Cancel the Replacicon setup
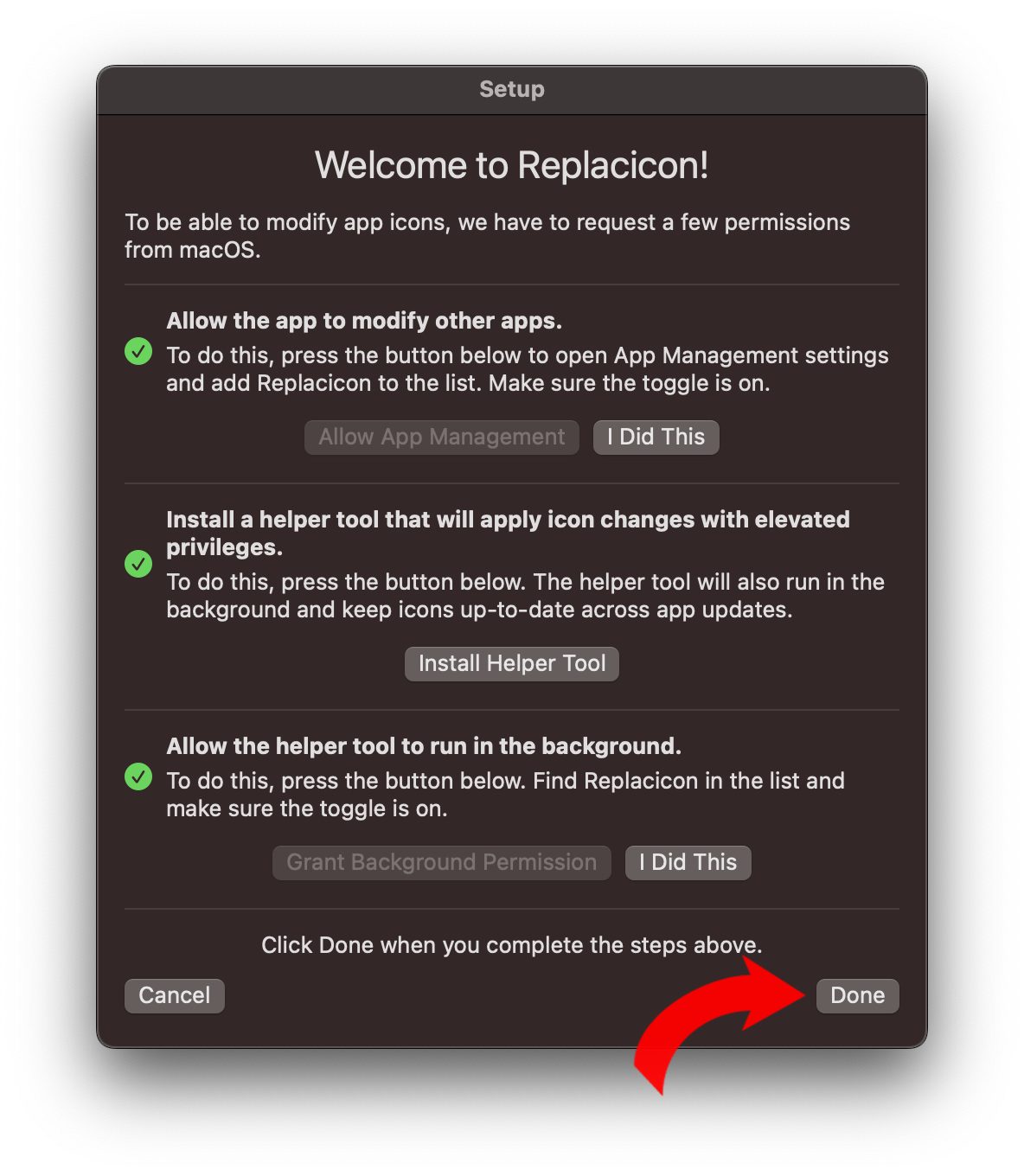Image resolution: width=1024 pixels, height=1176 pixels. click(175, 995)
